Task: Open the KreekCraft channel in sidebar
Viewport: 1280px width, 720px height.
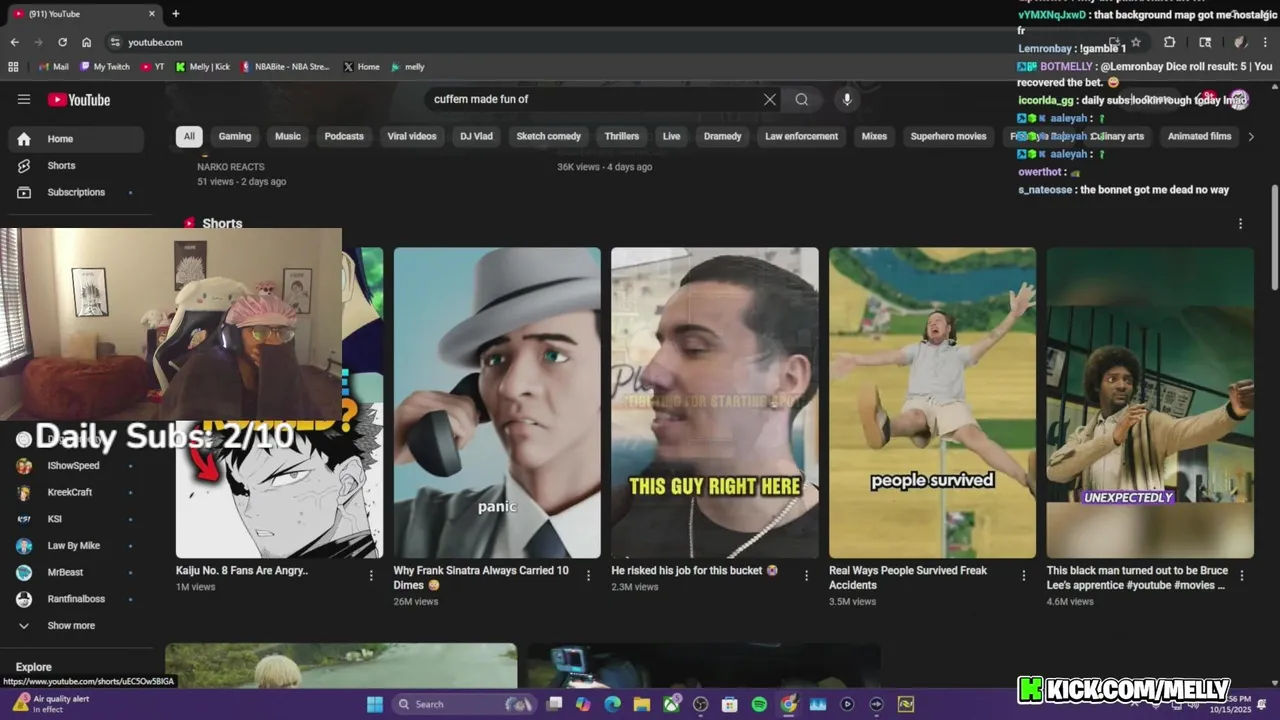Action: pyautogui.click(x=76, y=492)
